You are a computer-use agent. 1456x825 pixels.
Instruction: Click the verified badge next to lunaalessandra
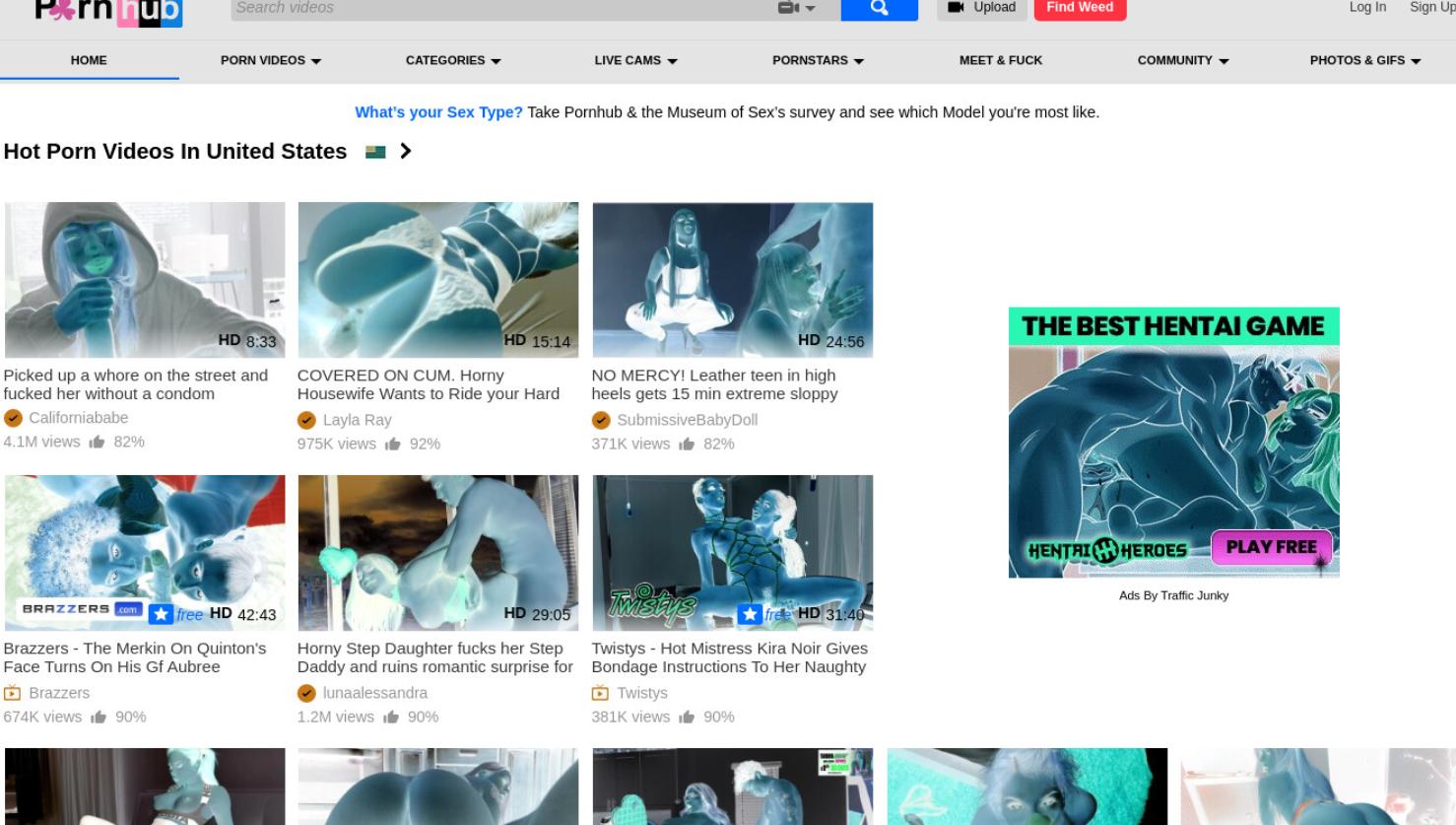pos(306,693)
